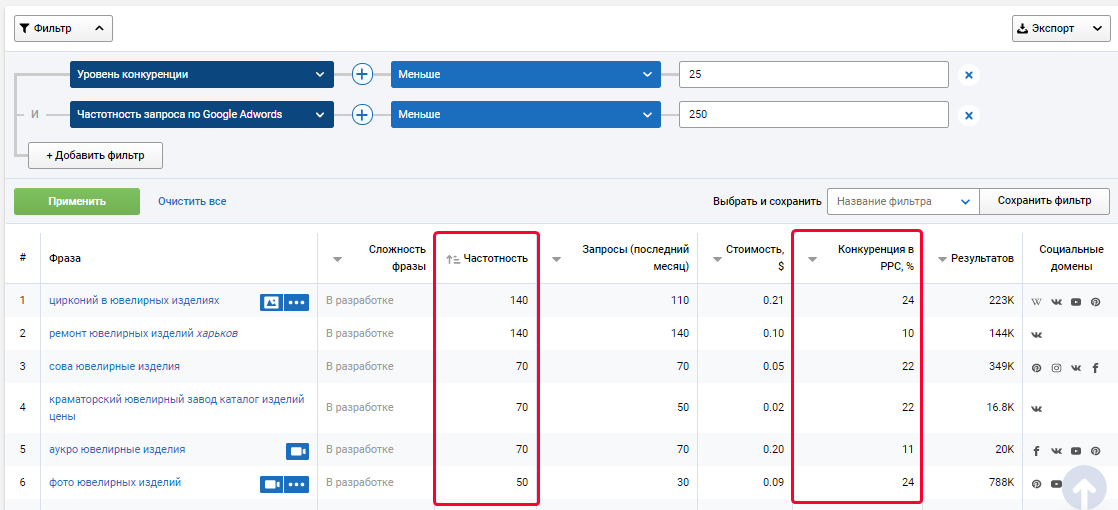
Task: Sort table by Частотность column header
Action: click(488, 258)
